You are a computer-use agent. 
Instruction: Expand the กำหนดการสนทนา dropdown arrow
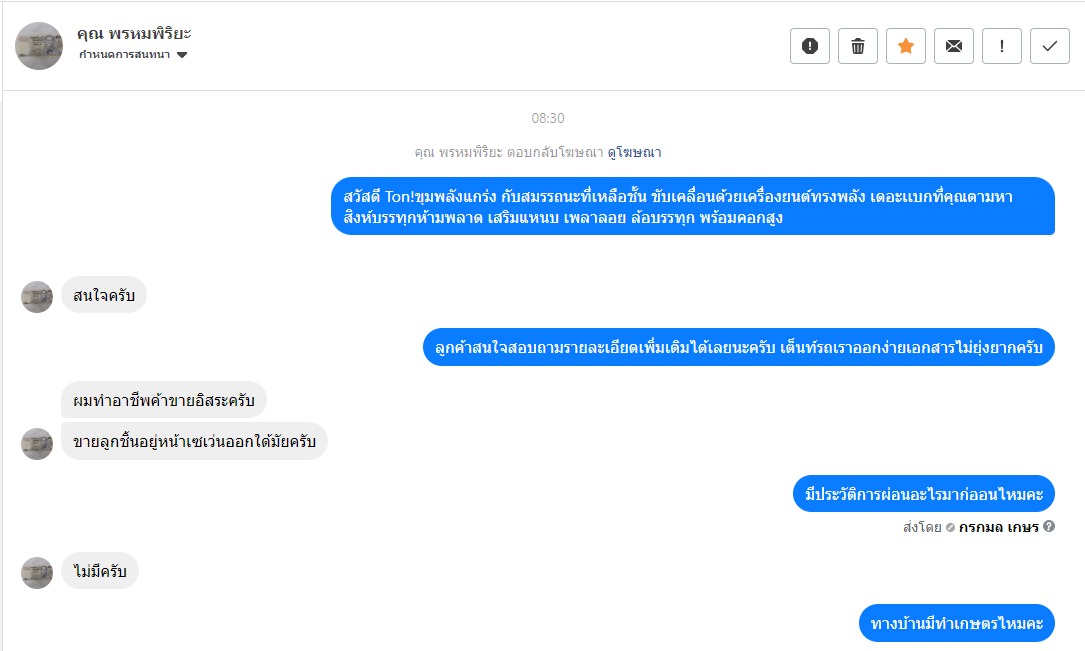pyautogui.click(x=182, y=55)
